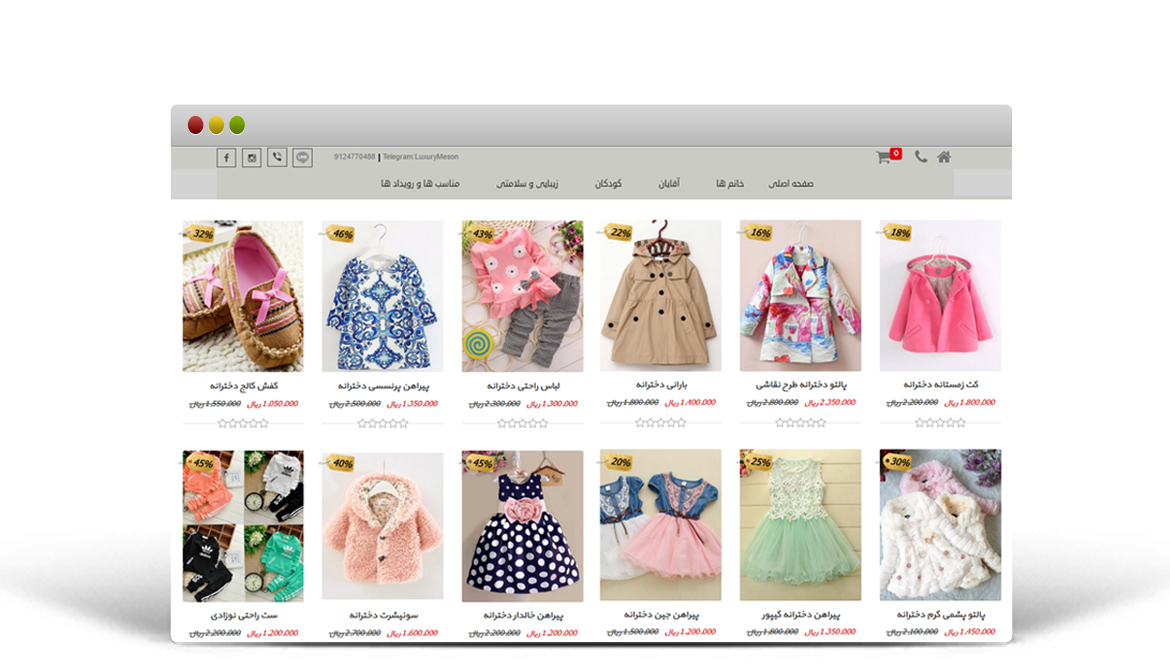Open the Facebook page icon
The image size is (1170, 665).
tap(226, 157)
